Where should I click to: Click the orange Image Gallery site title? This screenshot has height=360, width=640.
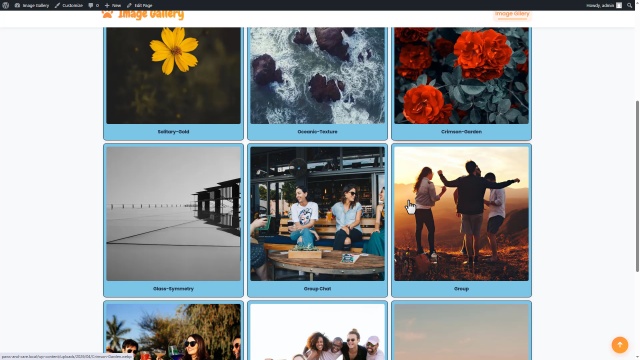tap(151, 15)
